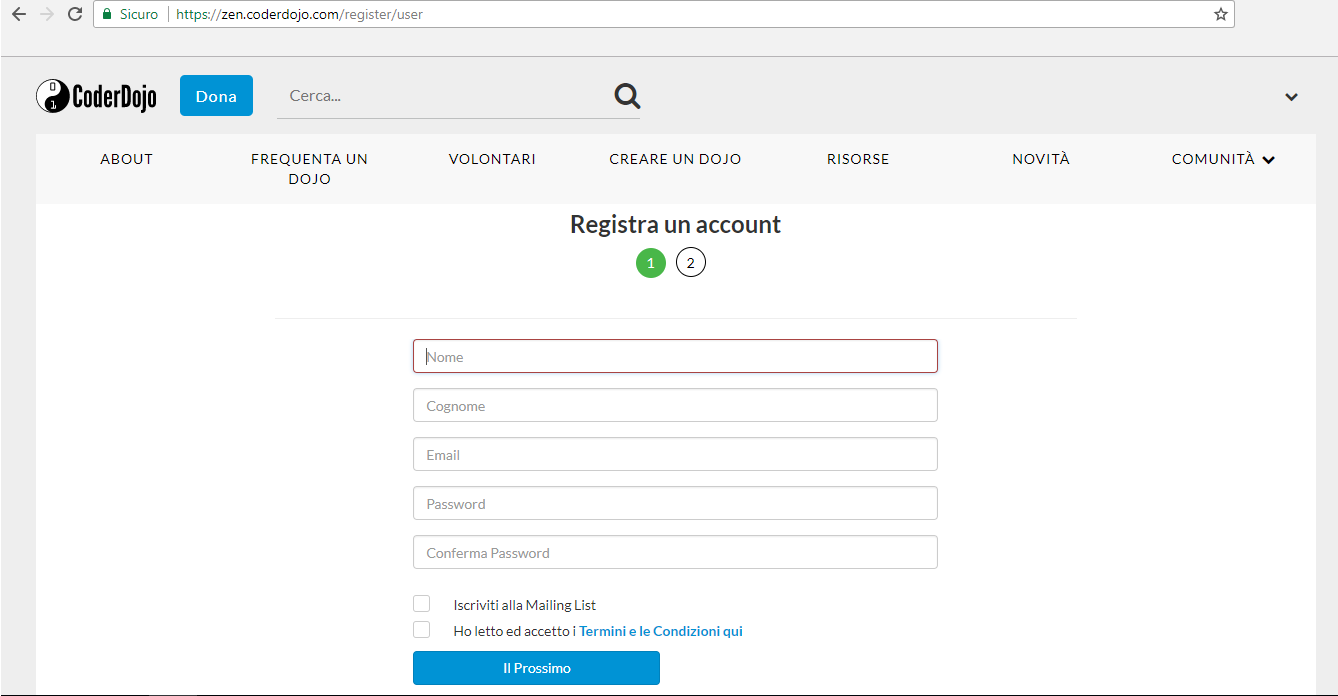Select registration step 2 circle
Image resolution: width=1338 pixels, height=696 pixels.
click(691, 263)
